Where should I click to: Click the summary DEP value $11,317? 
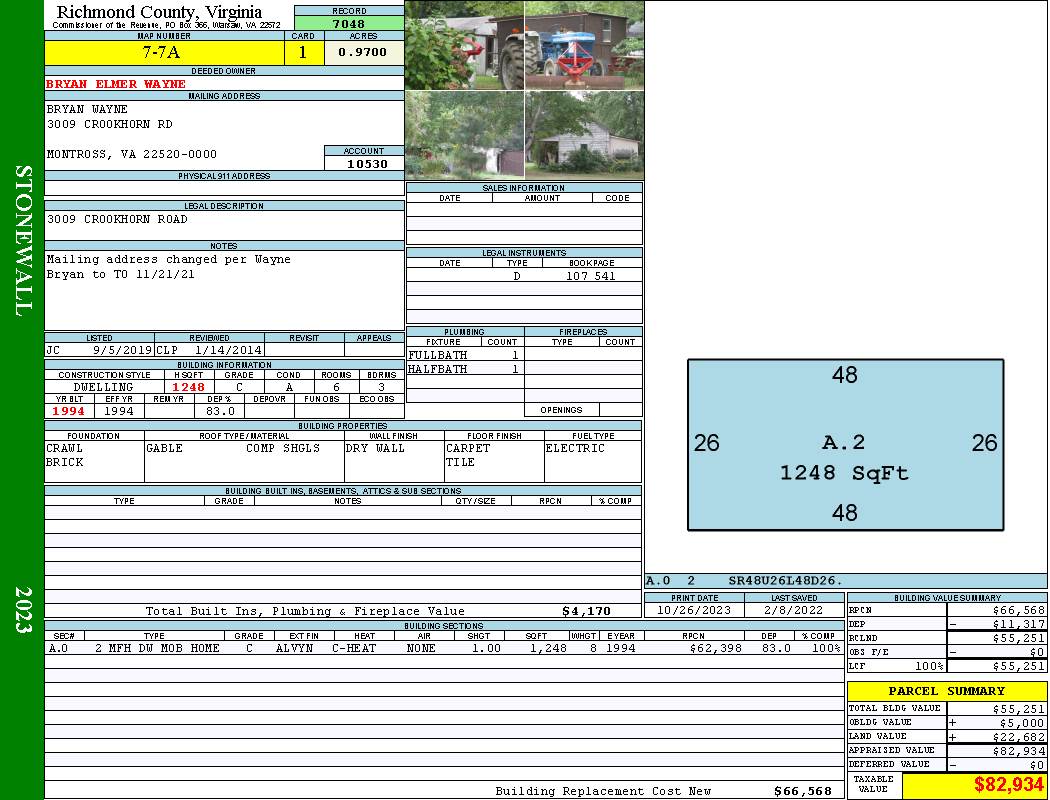(x=1019, y=624)
